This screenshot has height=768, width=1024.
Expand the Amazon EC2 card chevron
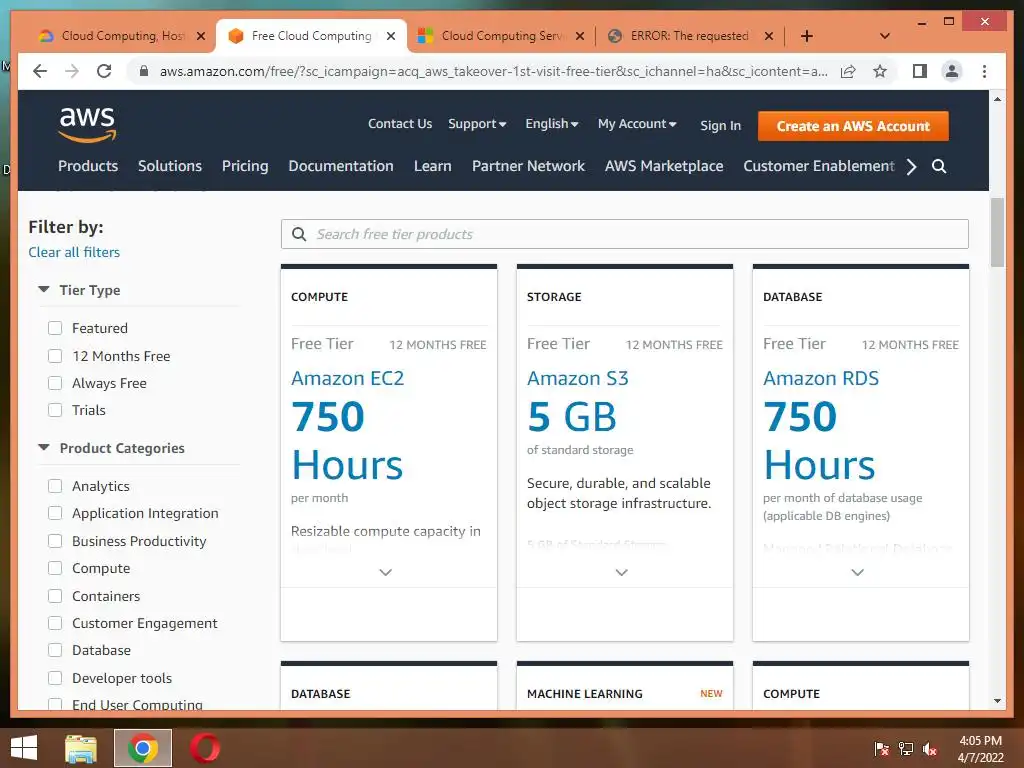click(385, 572)
